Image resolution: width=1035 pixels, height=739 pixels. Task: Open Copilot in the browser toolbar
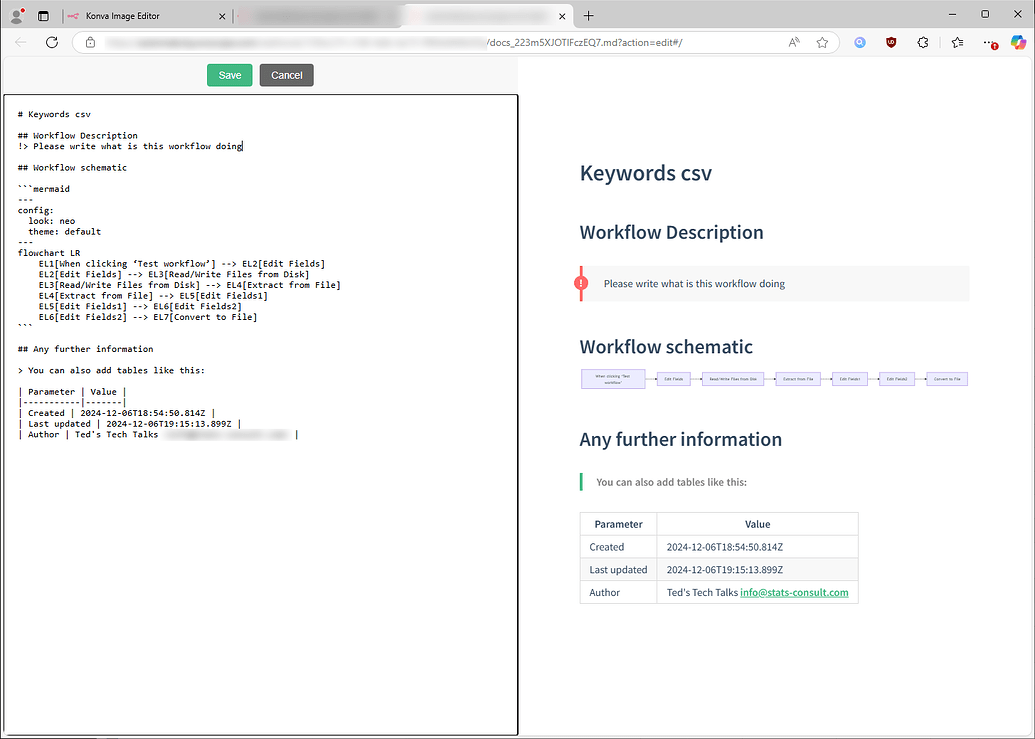point(1018,43)
